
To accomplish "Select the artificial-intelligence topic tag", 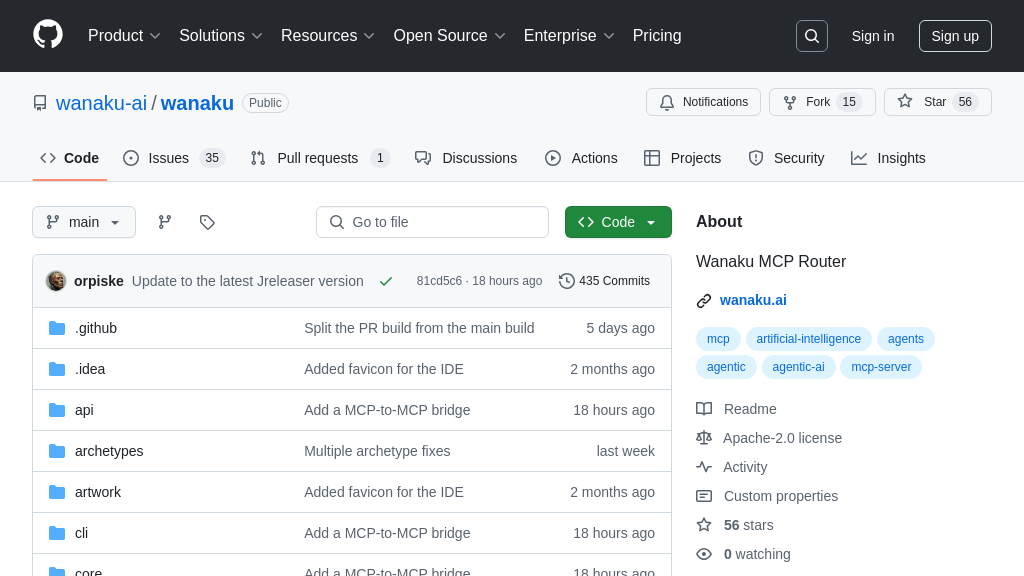I will click(x=808, y=339).
